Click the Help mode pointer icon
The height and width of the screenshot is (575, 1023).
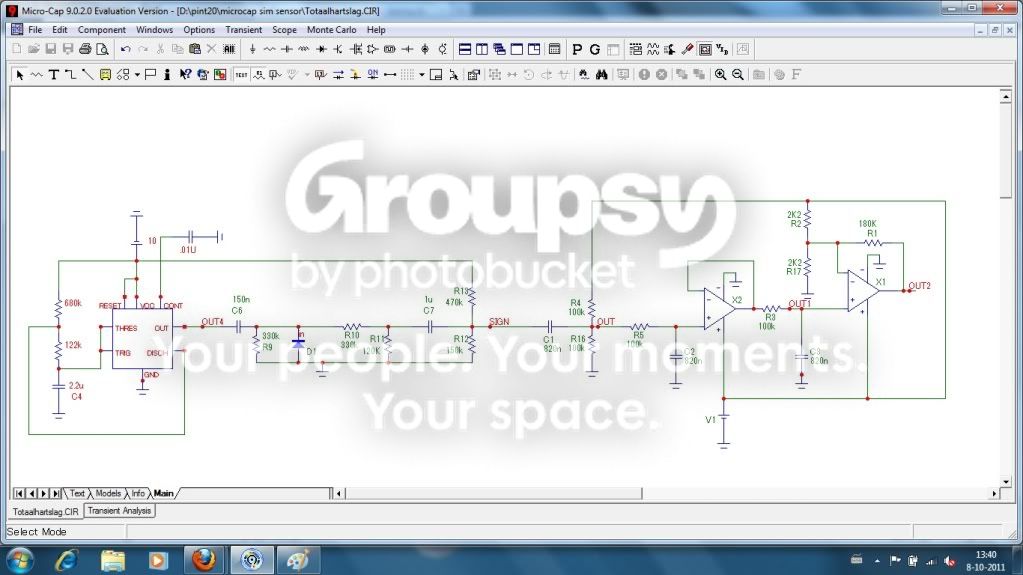point(185,74)
